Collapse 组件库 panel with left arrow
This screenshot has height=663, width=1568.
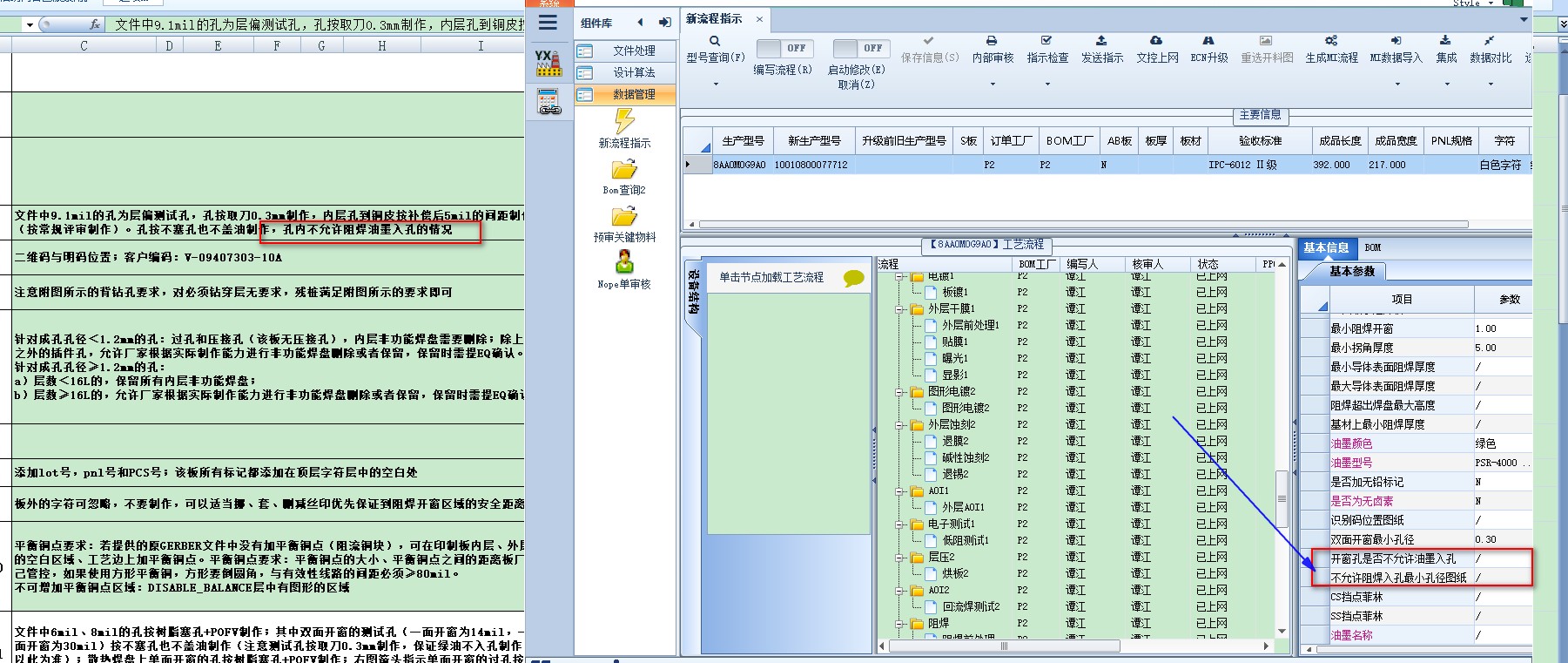[641, 23]
